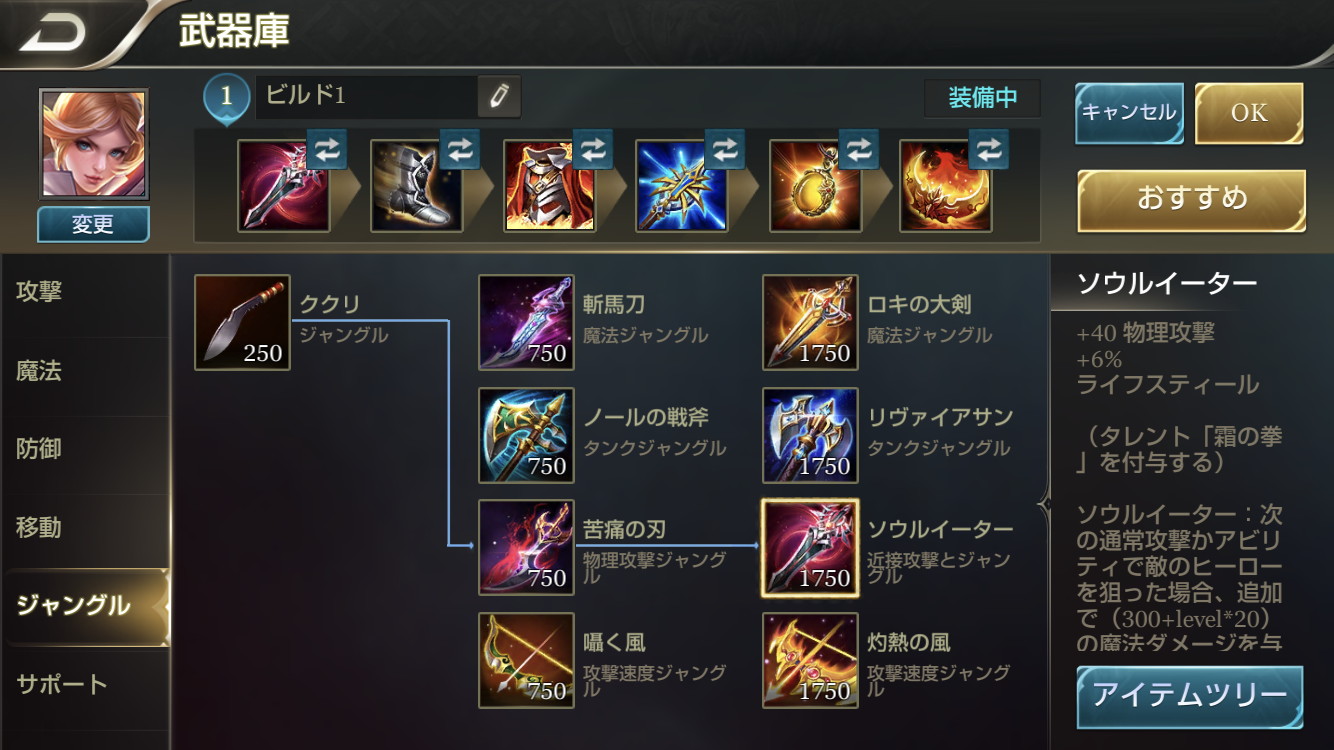Select the ロキの大剣 item icon
1334x750 pixels.
pyautogui.click(x=810, y=323)
